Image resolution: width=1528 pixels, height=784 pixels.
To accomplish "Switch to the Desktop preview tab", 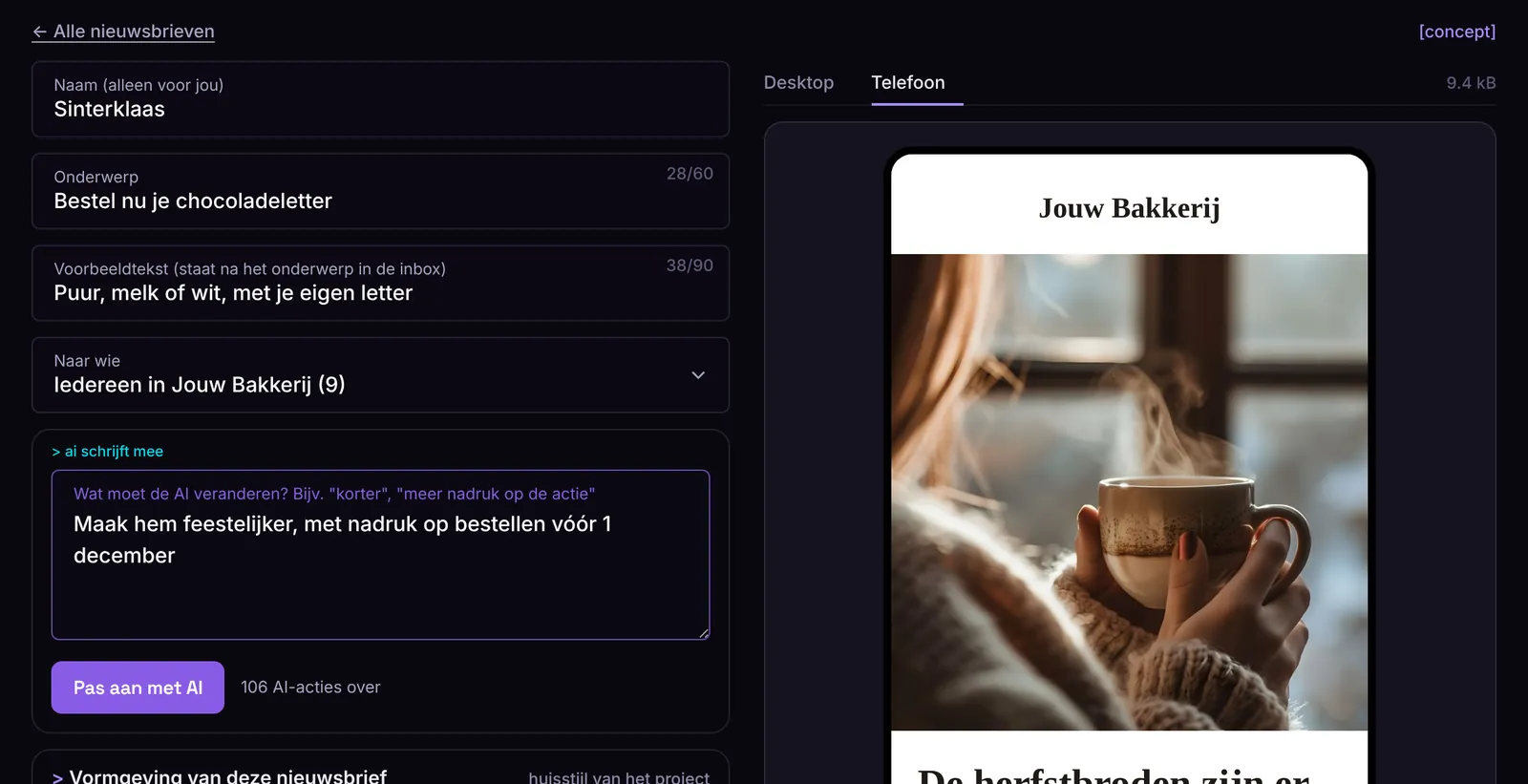I will click(x=798, y=82).
